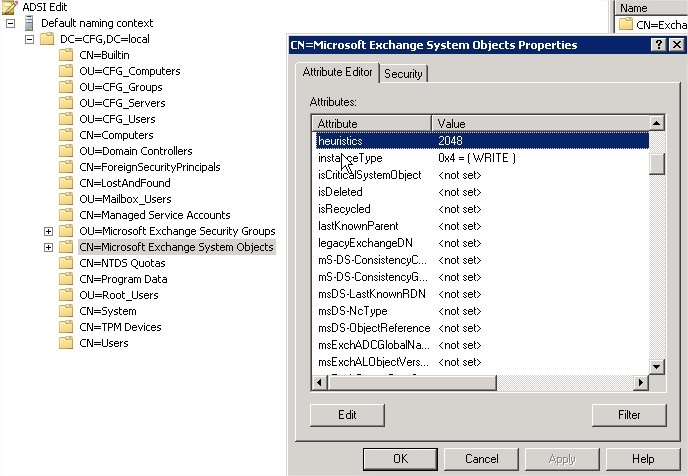Click the ADSI Edit root icon
688x476 pixels.
10,7
